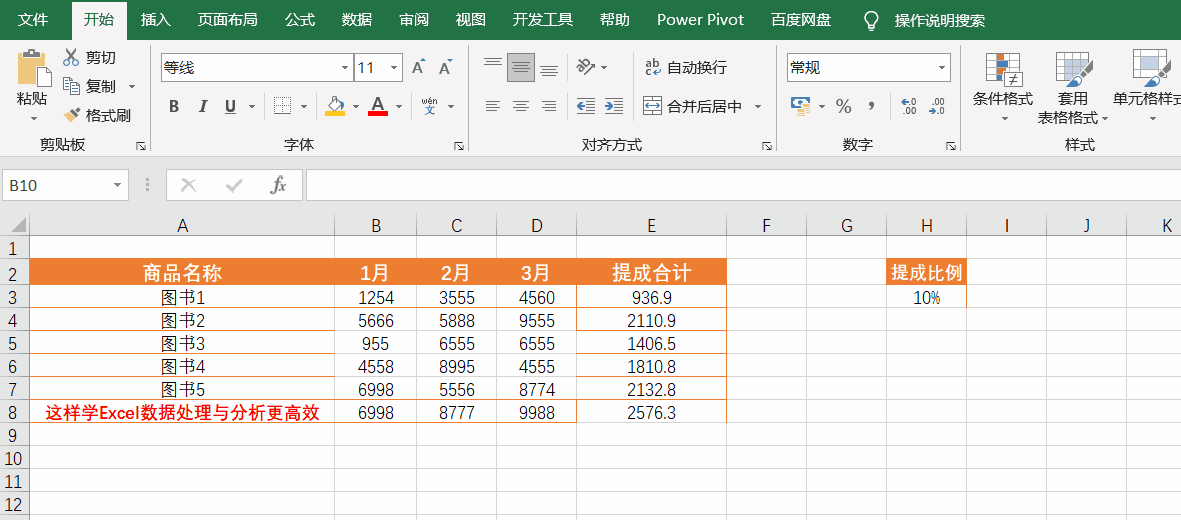
Task: Switch to the 页面布局 tab
Action: (227, 20)
